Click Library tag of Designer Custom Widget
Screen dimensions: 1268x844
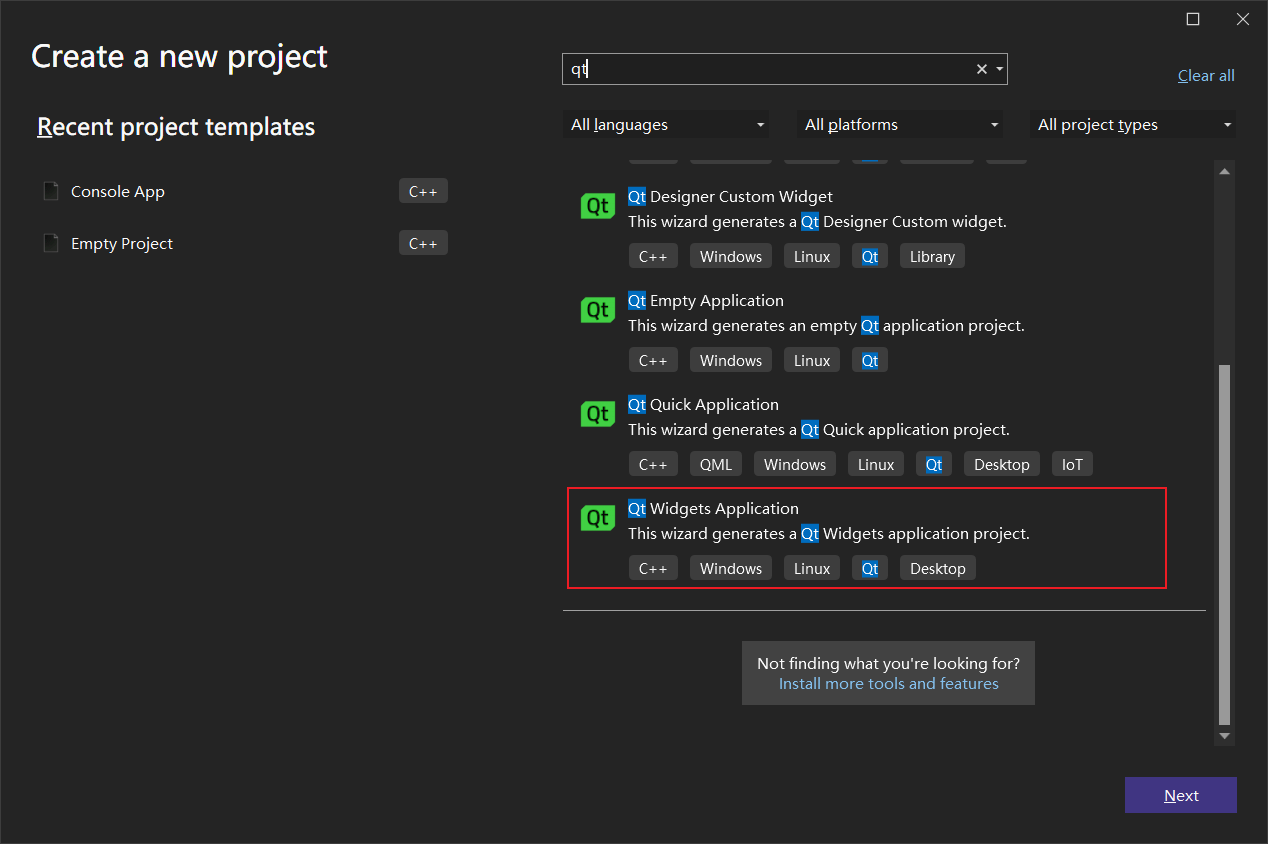point(932,256)
